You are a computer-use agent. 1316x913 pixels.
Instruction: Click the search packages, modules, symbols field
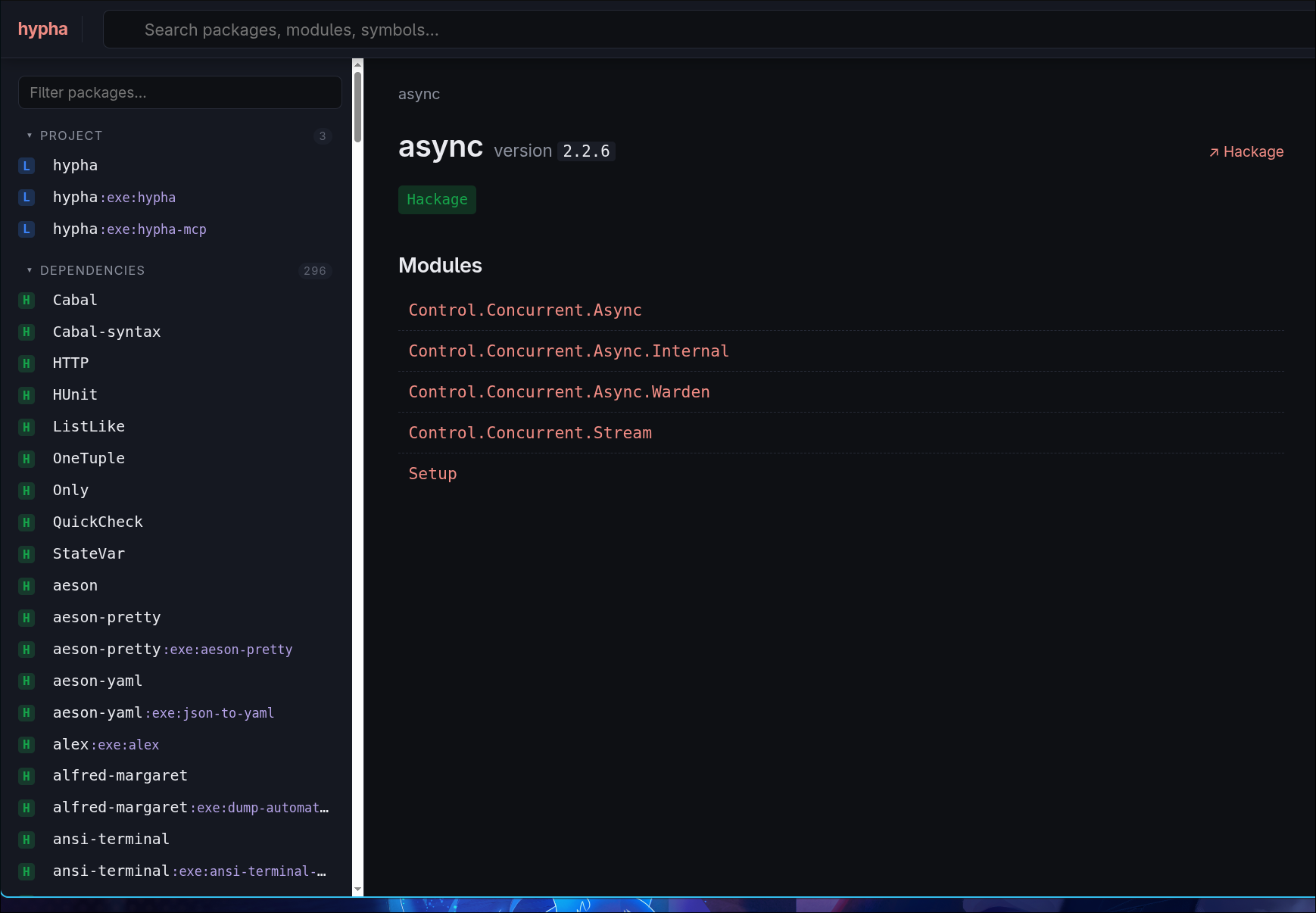coord(709,30)
